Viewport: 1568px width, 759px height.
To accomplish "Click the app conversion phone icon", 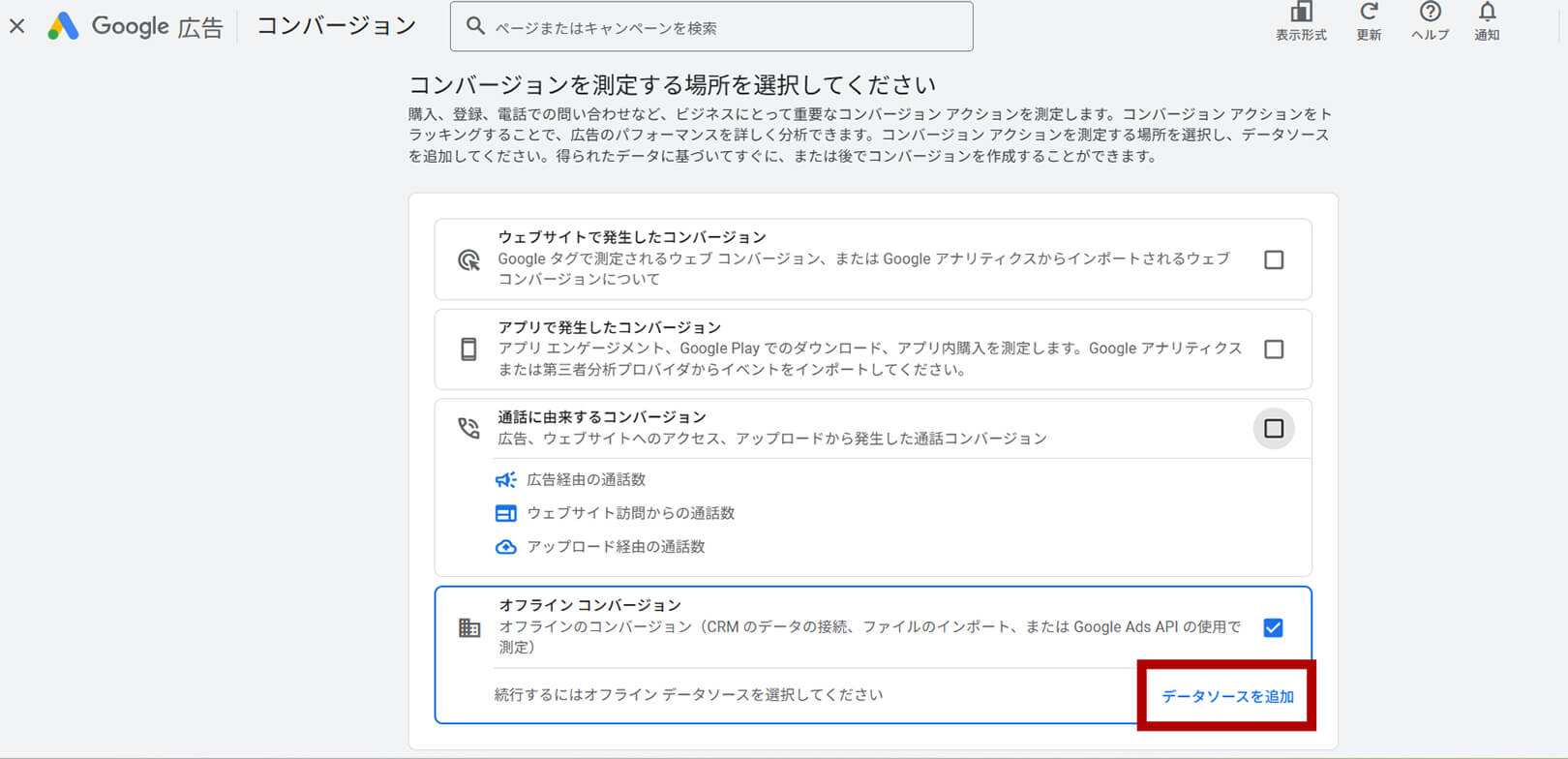I will click(468, 349).
